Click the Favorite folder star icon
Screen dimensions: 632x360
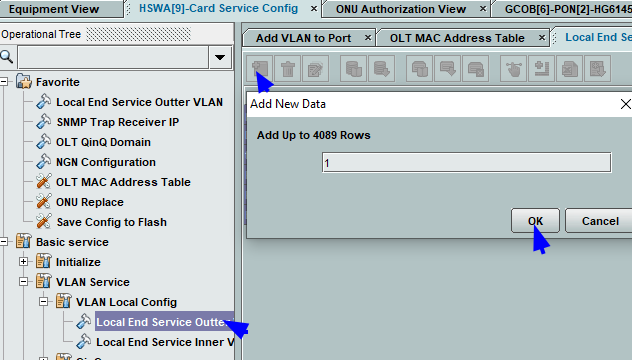[x=24, y=81]
